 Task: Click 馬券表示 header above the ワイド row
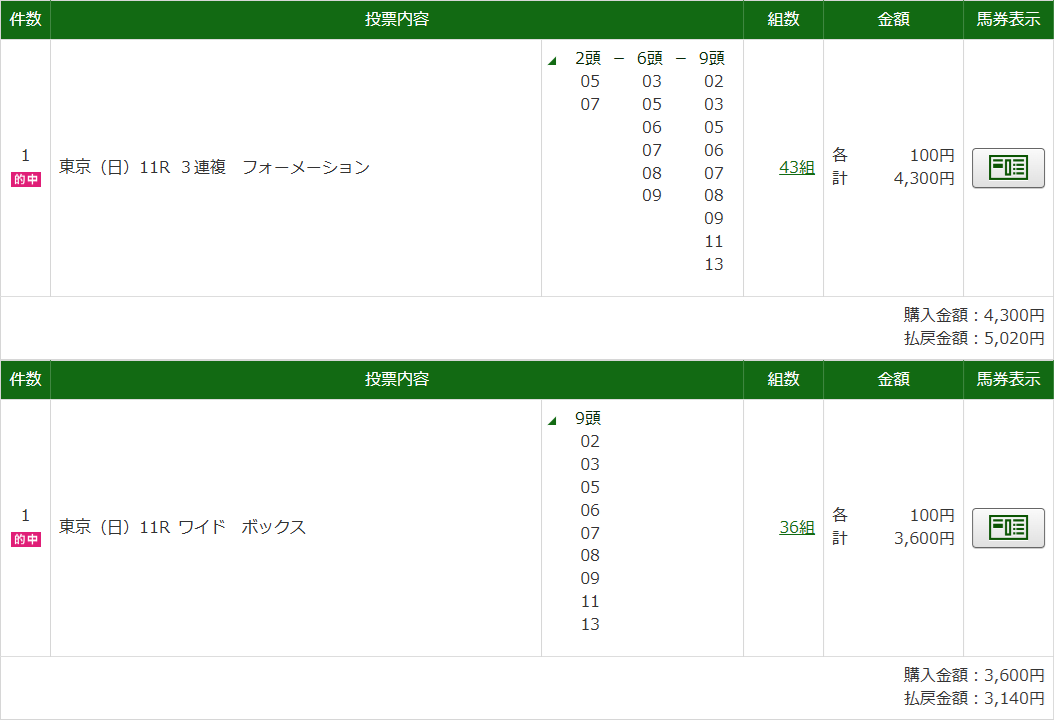[1008, 380]
